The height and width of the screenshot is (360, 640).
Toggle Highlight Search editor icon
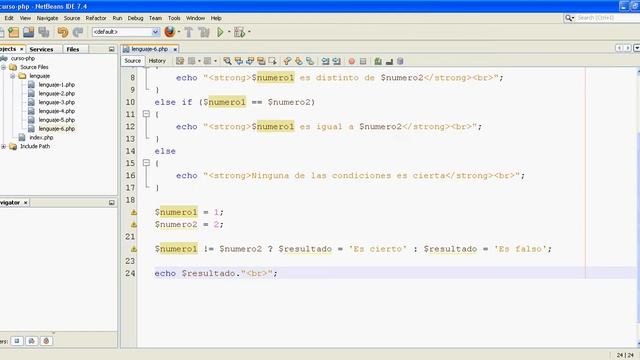point(261,61)
